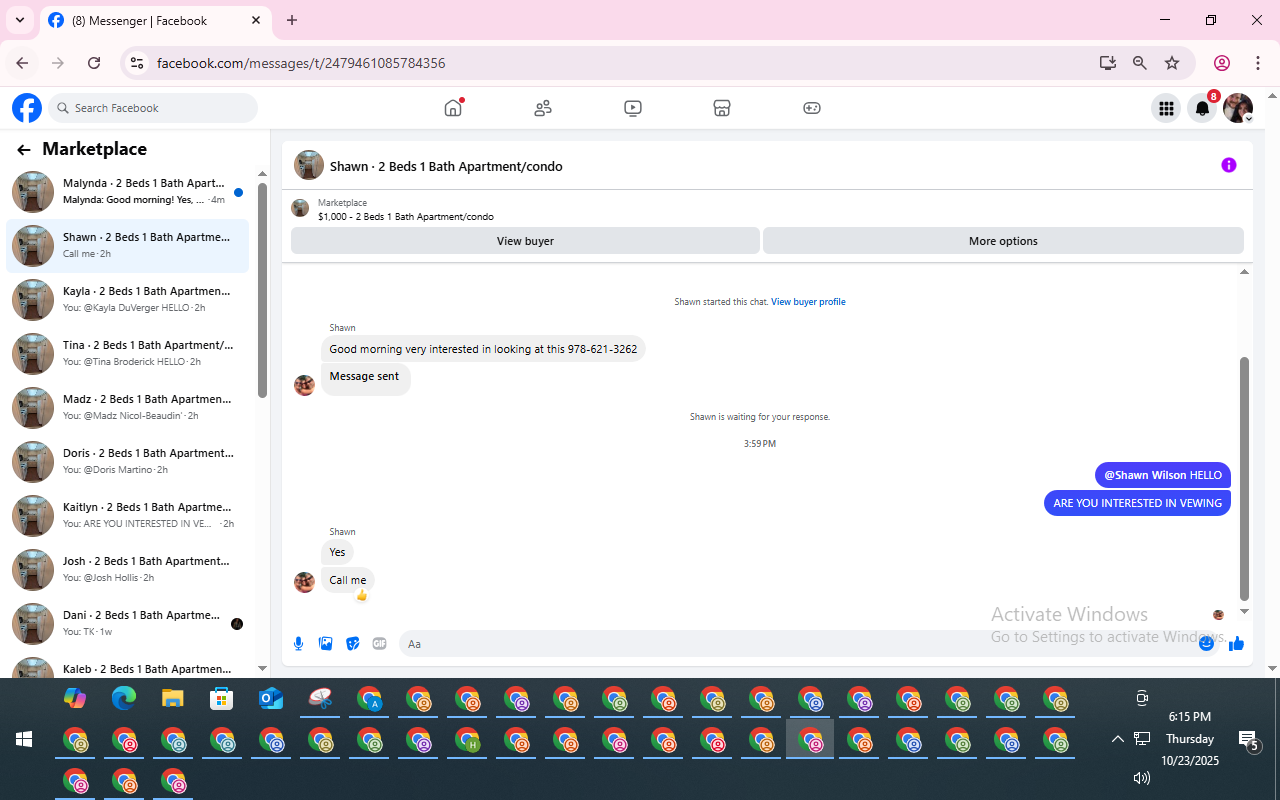Open the emoji picker in message box
1280x800 pixels.
tap(1206, 644)
